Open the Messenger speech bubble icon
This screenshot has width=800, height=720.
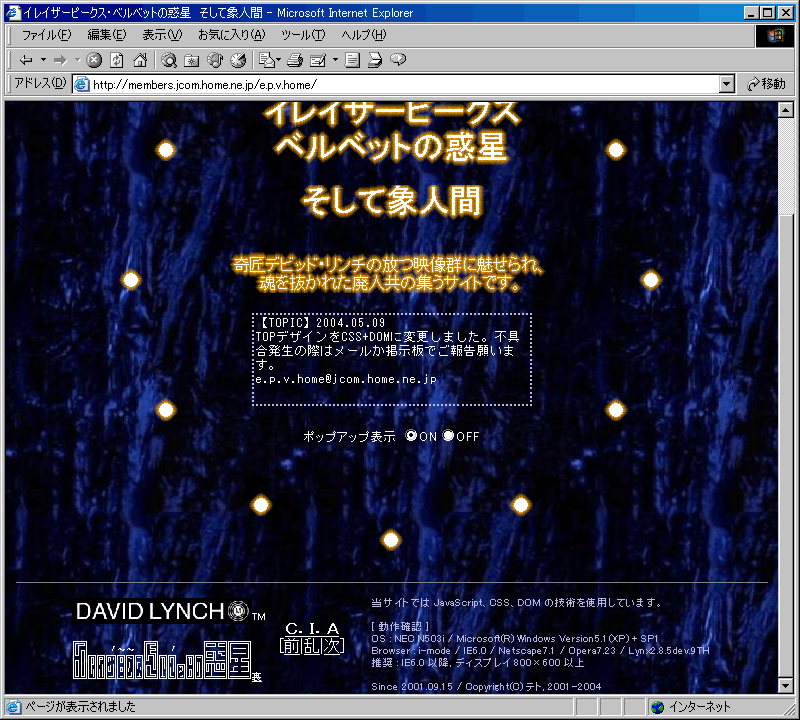398,60
